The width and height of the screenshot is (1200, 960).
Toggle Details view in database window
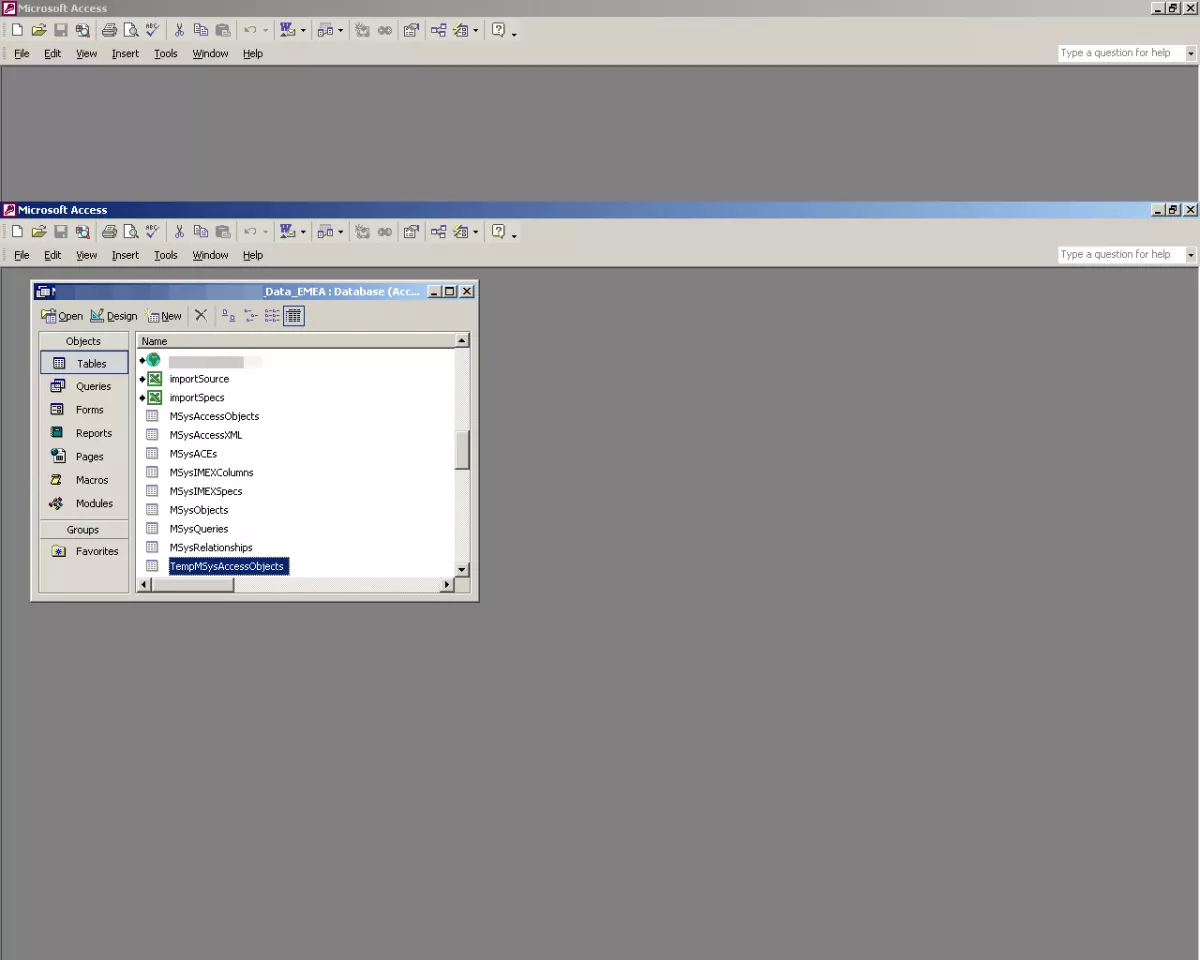(x=293, y=316)
